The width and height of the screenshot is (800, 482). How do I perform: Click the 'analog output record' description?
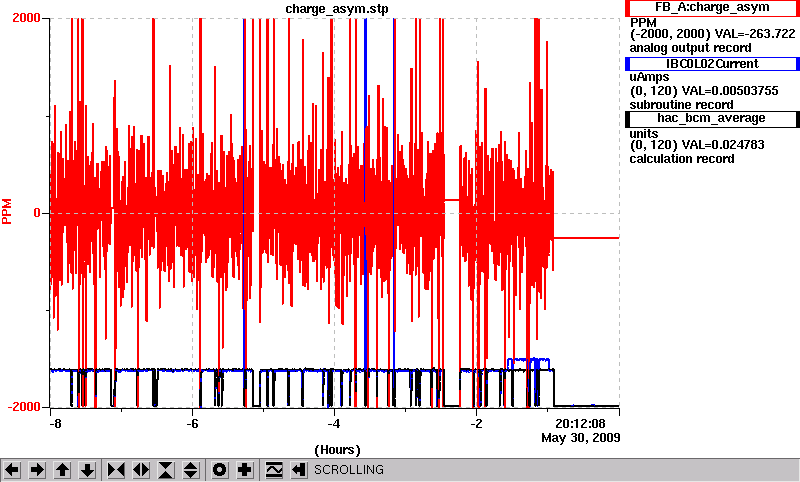coord(690,48)
